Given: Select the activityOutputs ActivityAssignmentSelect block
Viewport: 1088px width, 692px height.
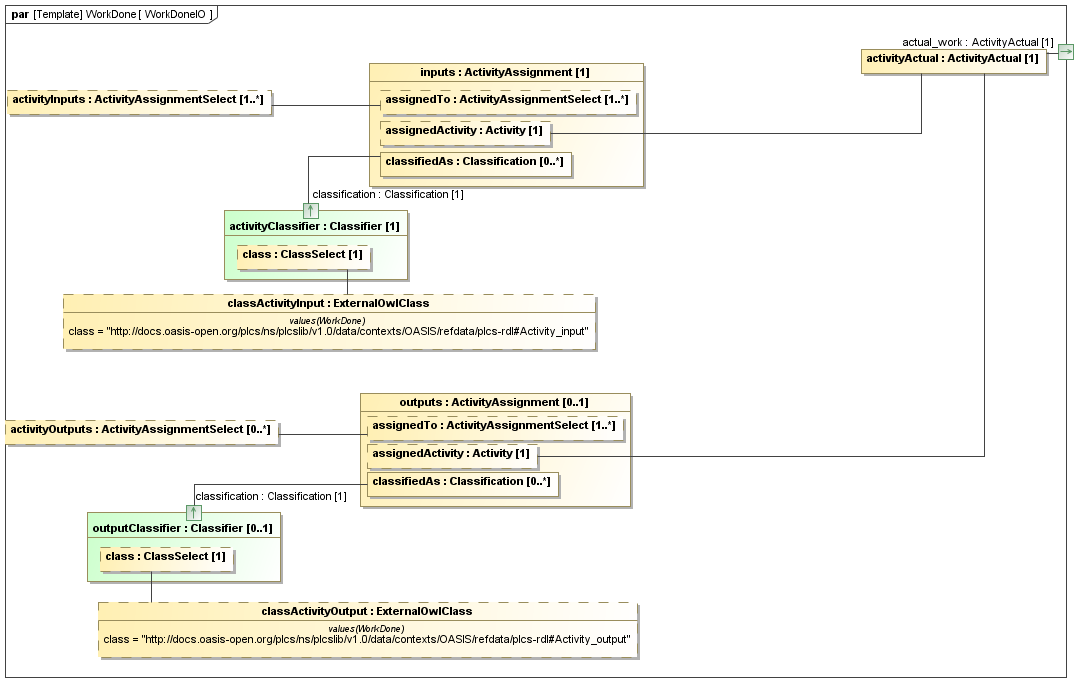Looking at the screenshot, I should coord(140,431).
